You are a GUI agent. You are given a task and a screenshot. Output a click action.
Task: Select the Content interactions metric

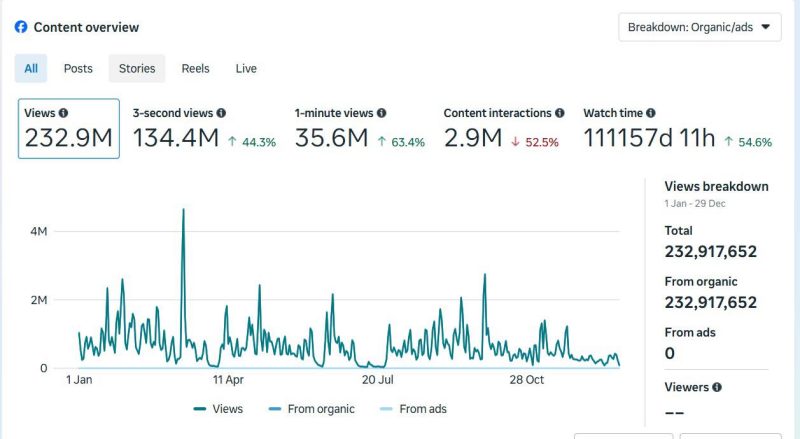(x=503, y=129)
